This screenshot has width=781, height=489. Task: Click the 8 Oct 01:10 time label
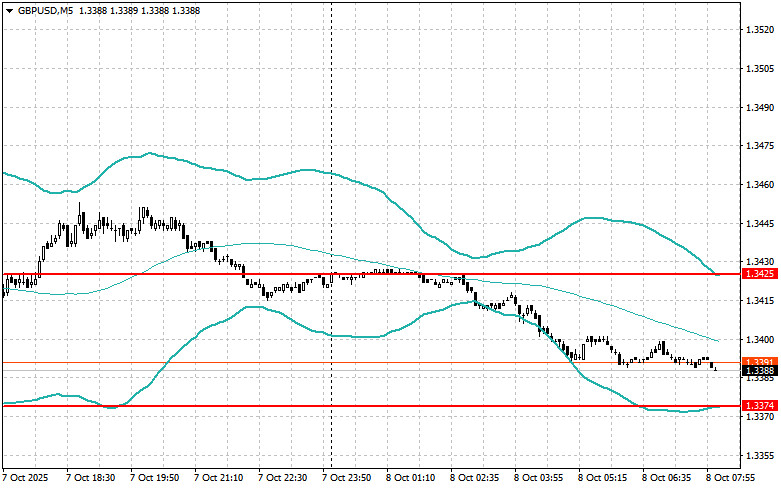tap(410, 478)
